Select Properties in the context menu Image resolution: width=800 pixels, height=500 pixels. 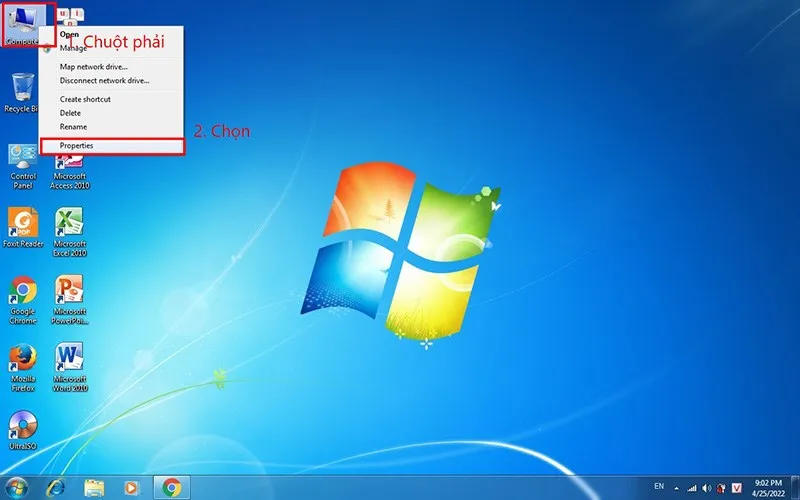tap(76, 146)
